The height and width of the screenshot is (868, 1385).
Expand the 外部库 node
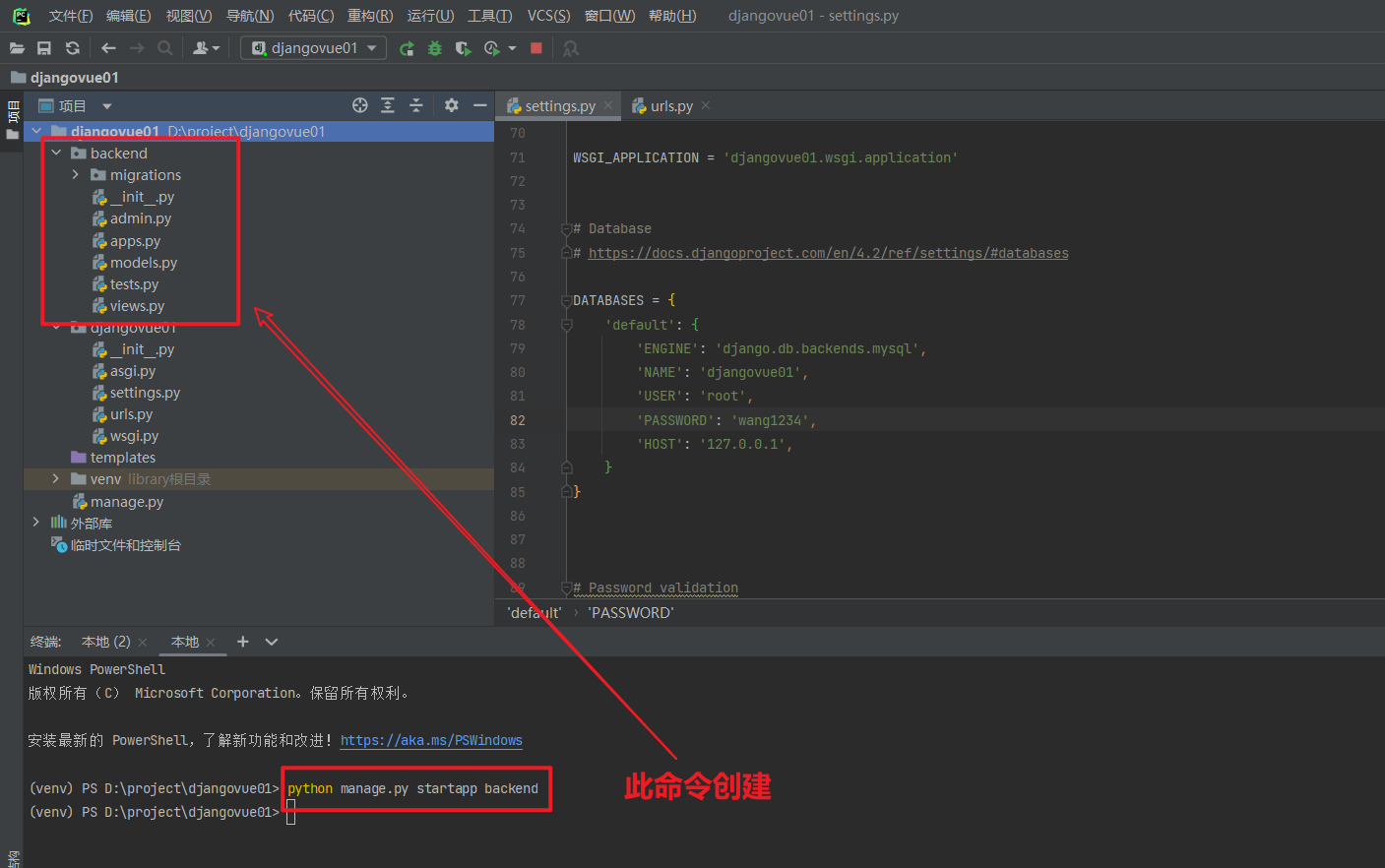coord(36,522)
